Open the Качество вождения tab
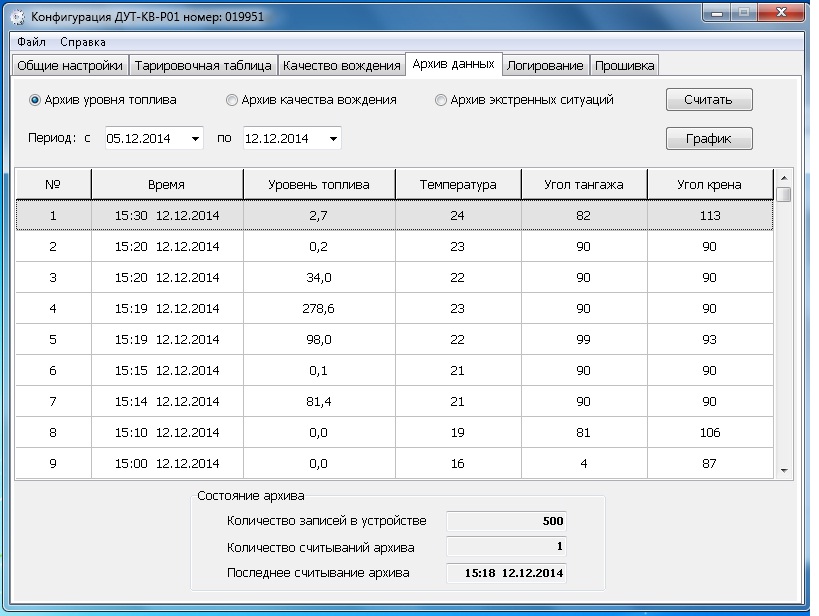 coord(341,66)
